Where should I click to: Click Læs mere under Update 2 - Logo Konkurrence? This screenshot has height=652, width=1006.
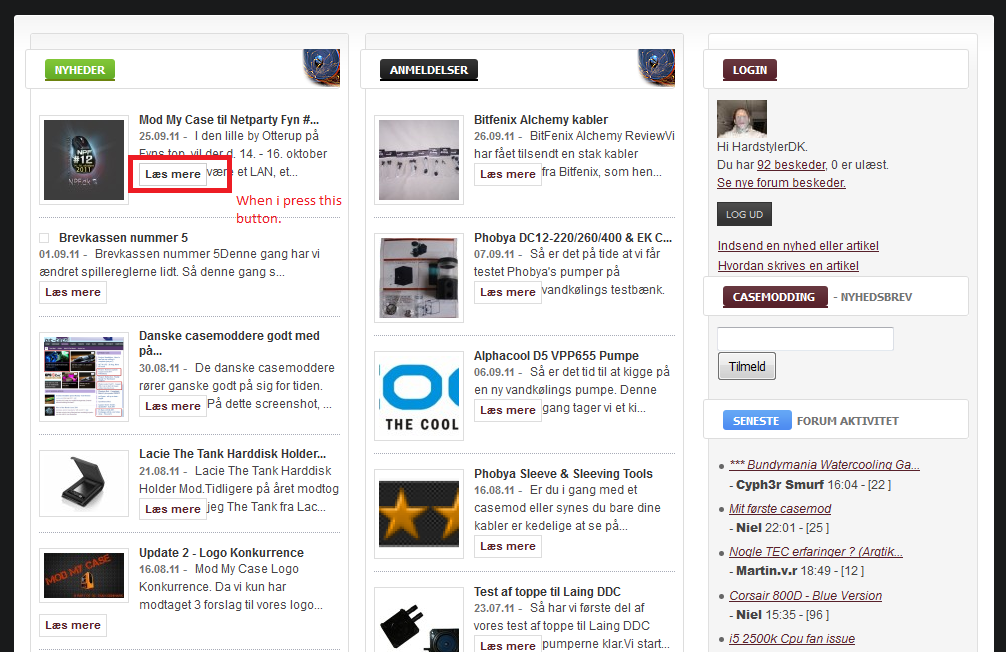point(72,625)
